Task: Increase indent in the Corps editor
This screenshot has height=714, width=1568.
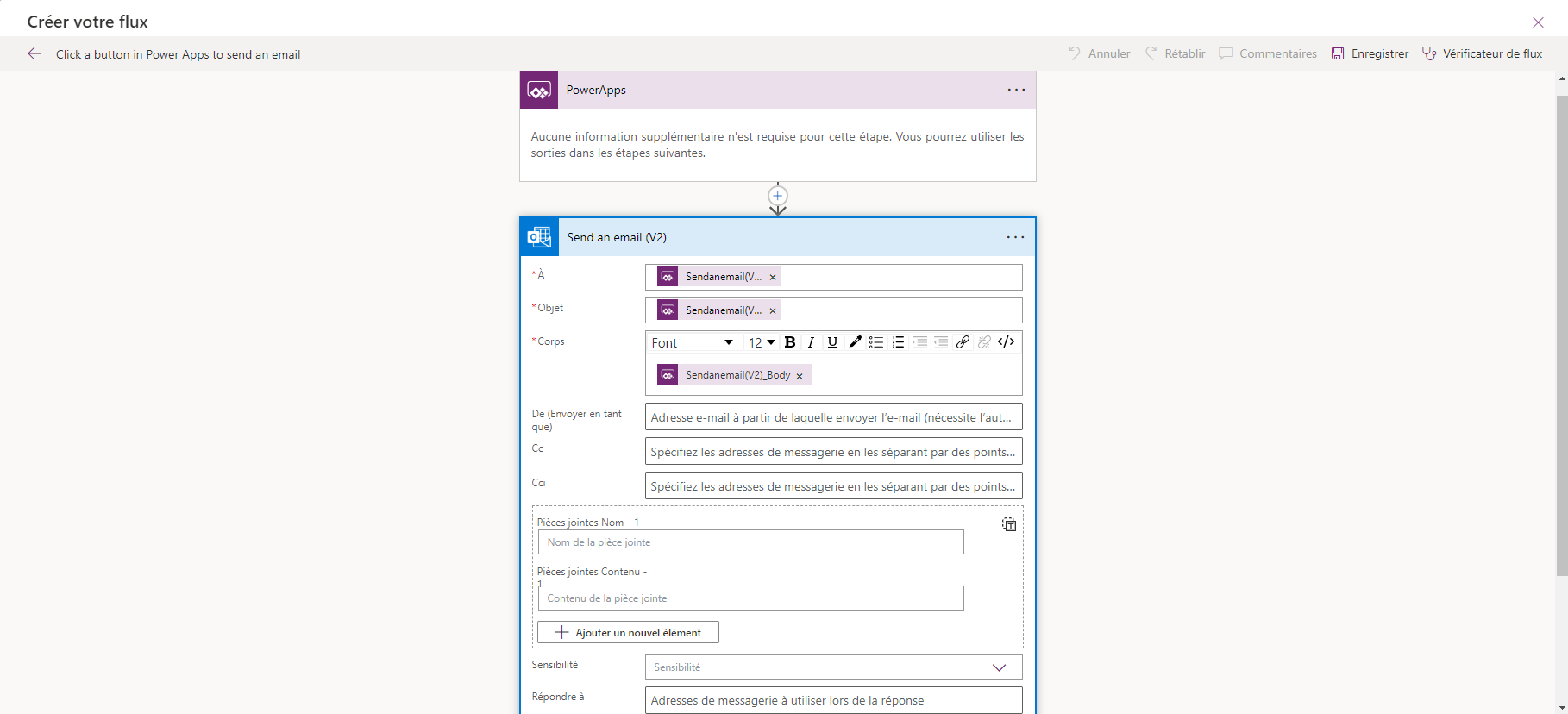Action: click(919, 342)
